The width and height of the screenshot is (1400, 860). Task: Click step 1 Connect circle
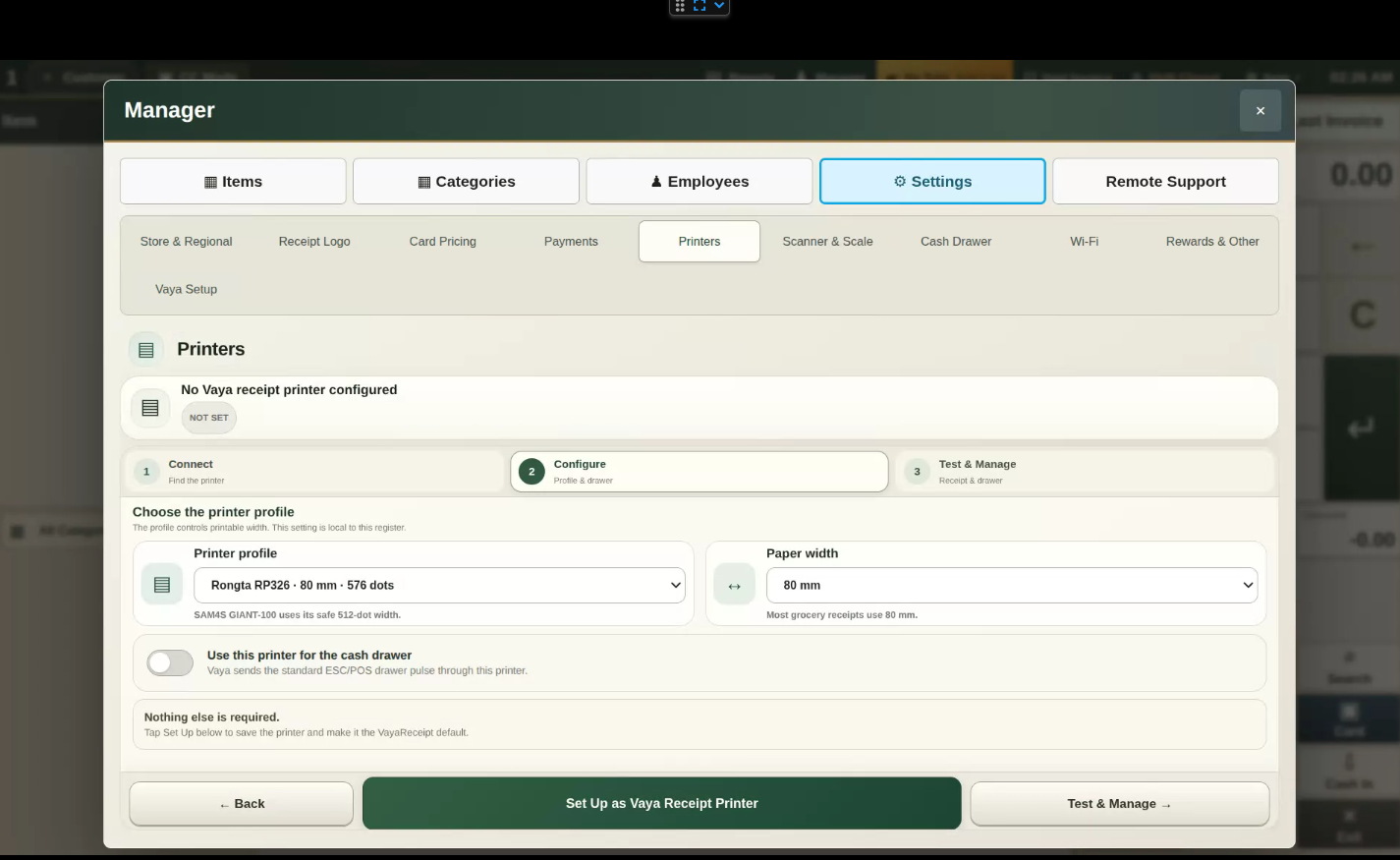coord(146,472)
